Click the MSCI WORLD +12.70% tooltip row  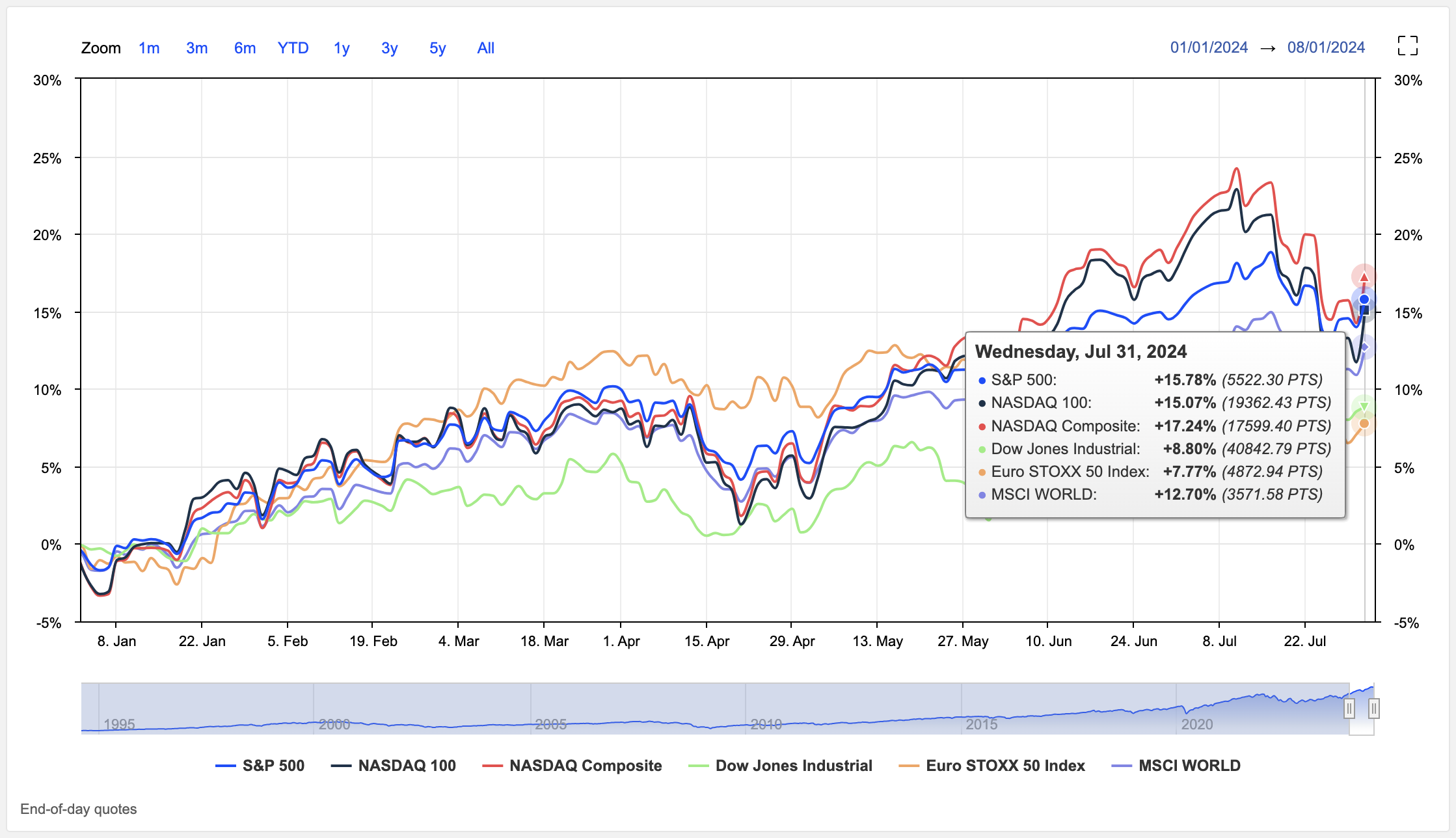tap(1152, 494)
